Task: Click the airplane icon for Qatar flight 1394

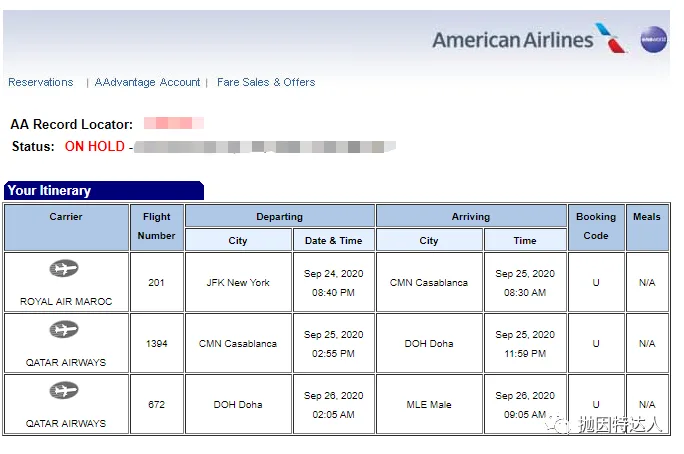Action: [x=65, y=330]
